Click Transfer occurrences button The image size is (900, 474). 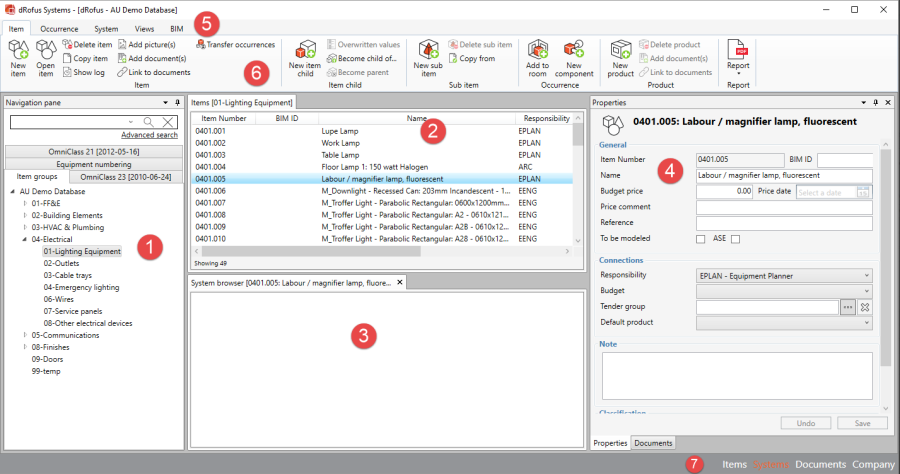[x=235, y=45]
